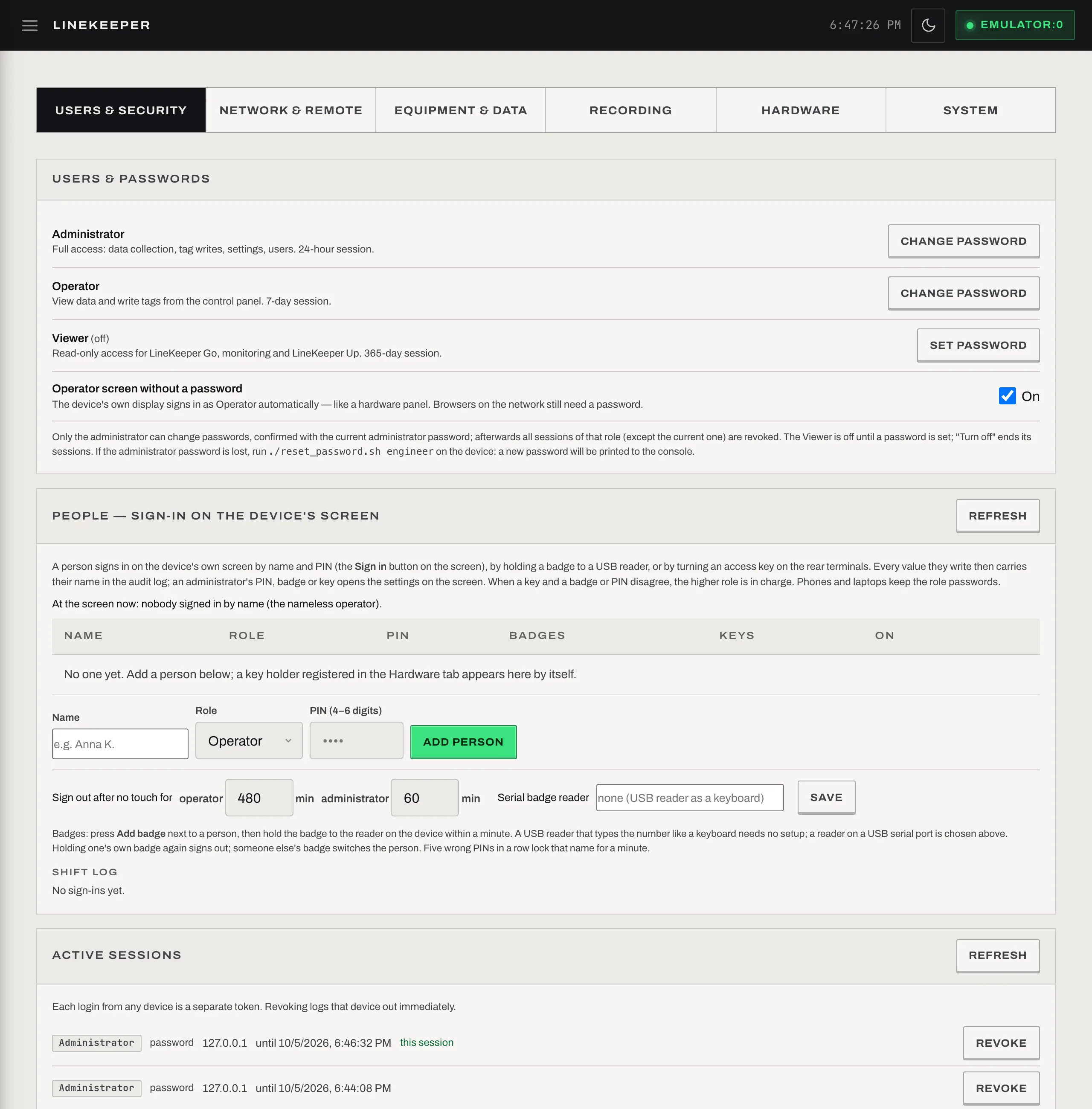Toggle Operator screen without a password checkbox

click(x=1007, y=396)
